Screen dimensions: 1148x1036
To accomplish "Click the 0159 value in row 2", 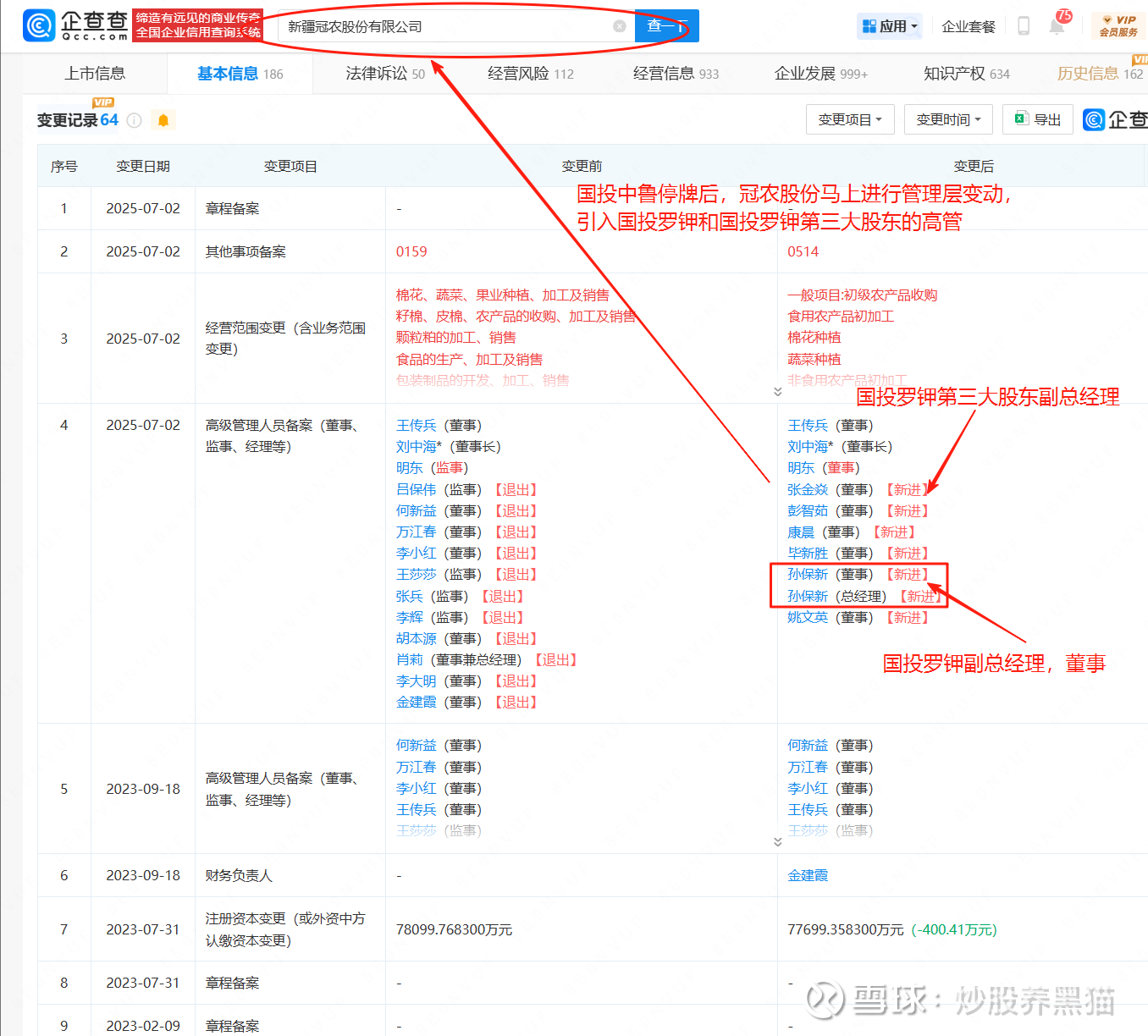I will pyautogui.click(x=411, y=251).
